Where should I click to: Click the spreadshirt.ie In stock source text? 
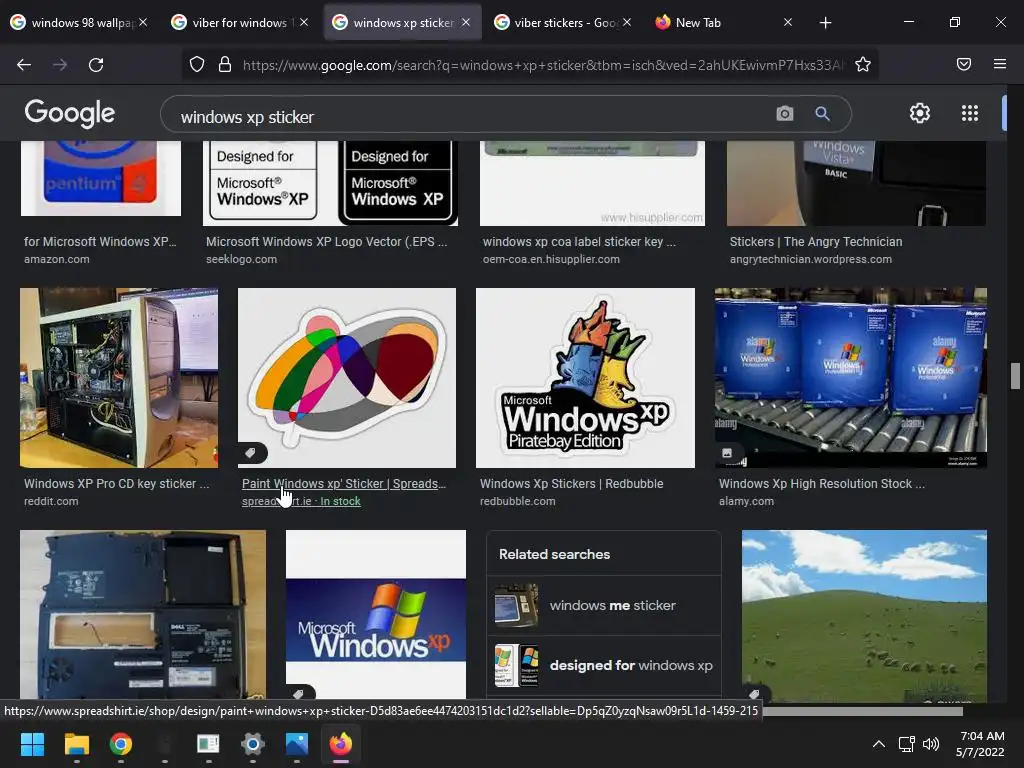301,502
